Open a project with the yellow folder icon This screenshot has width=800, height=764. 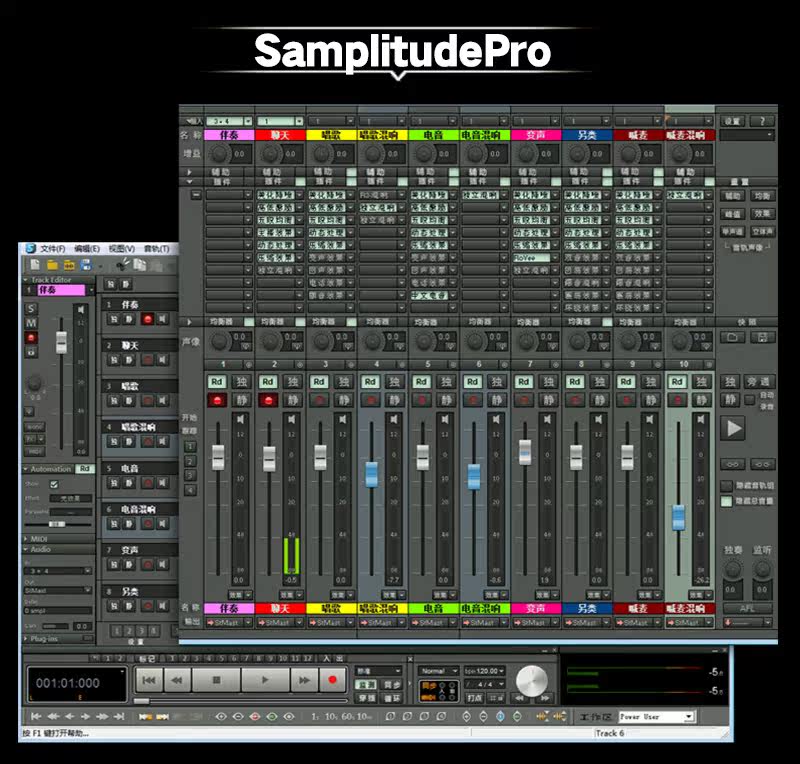coord(52,264)
